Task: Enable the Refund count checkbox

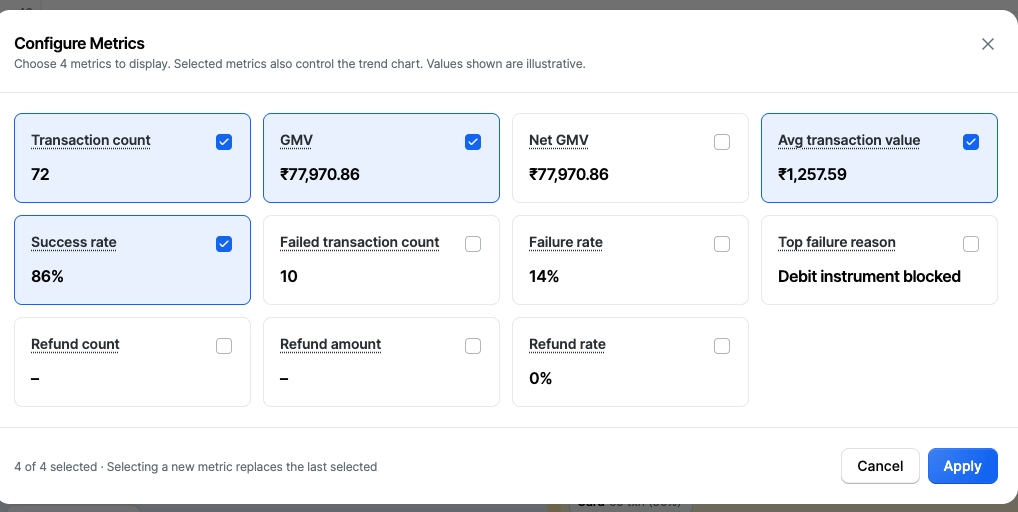Action: click(224, 346)
